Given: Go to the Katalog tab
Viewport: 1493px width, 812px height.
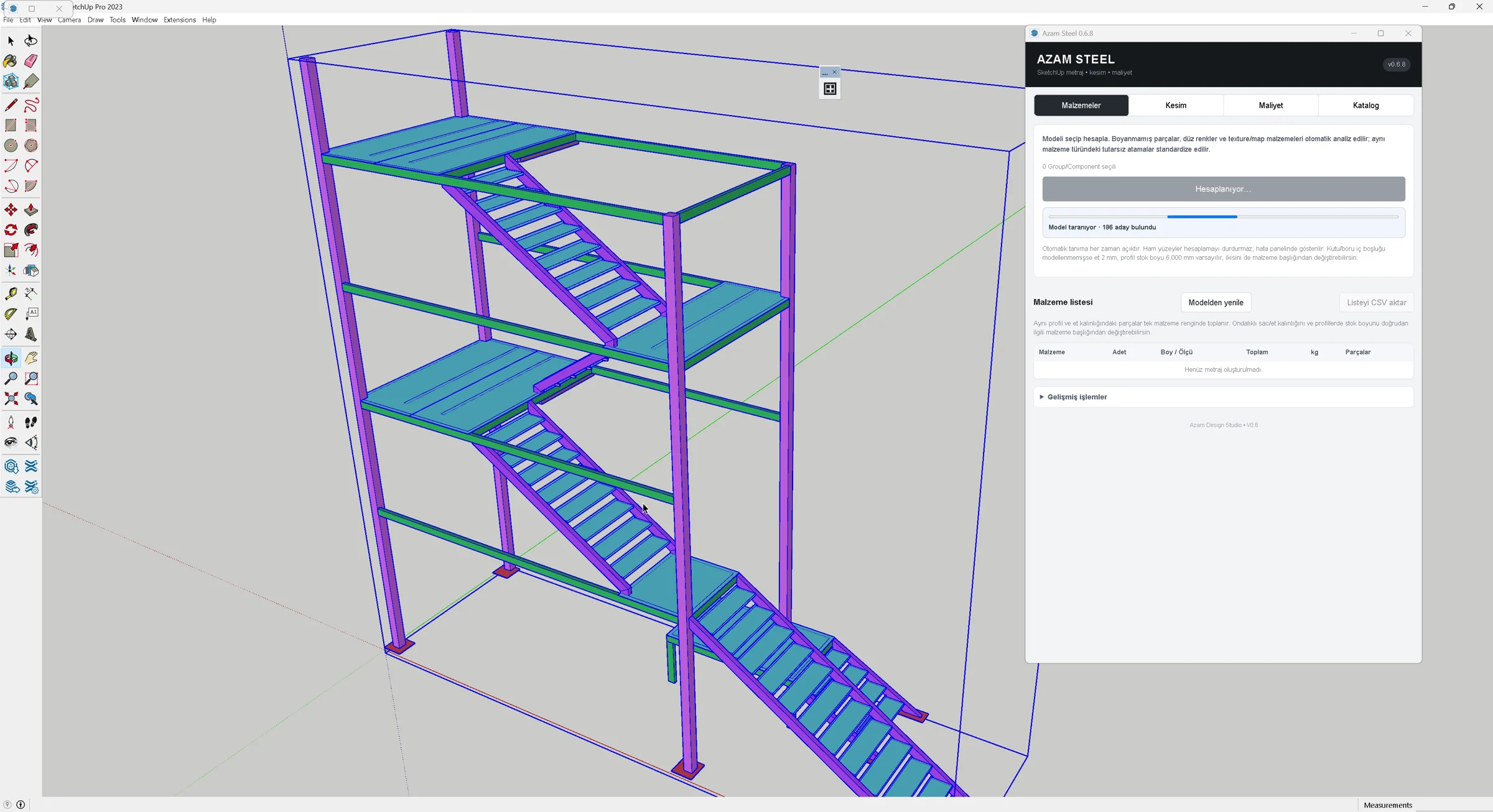Looking at the screenshot, I should click(1365, 105).
